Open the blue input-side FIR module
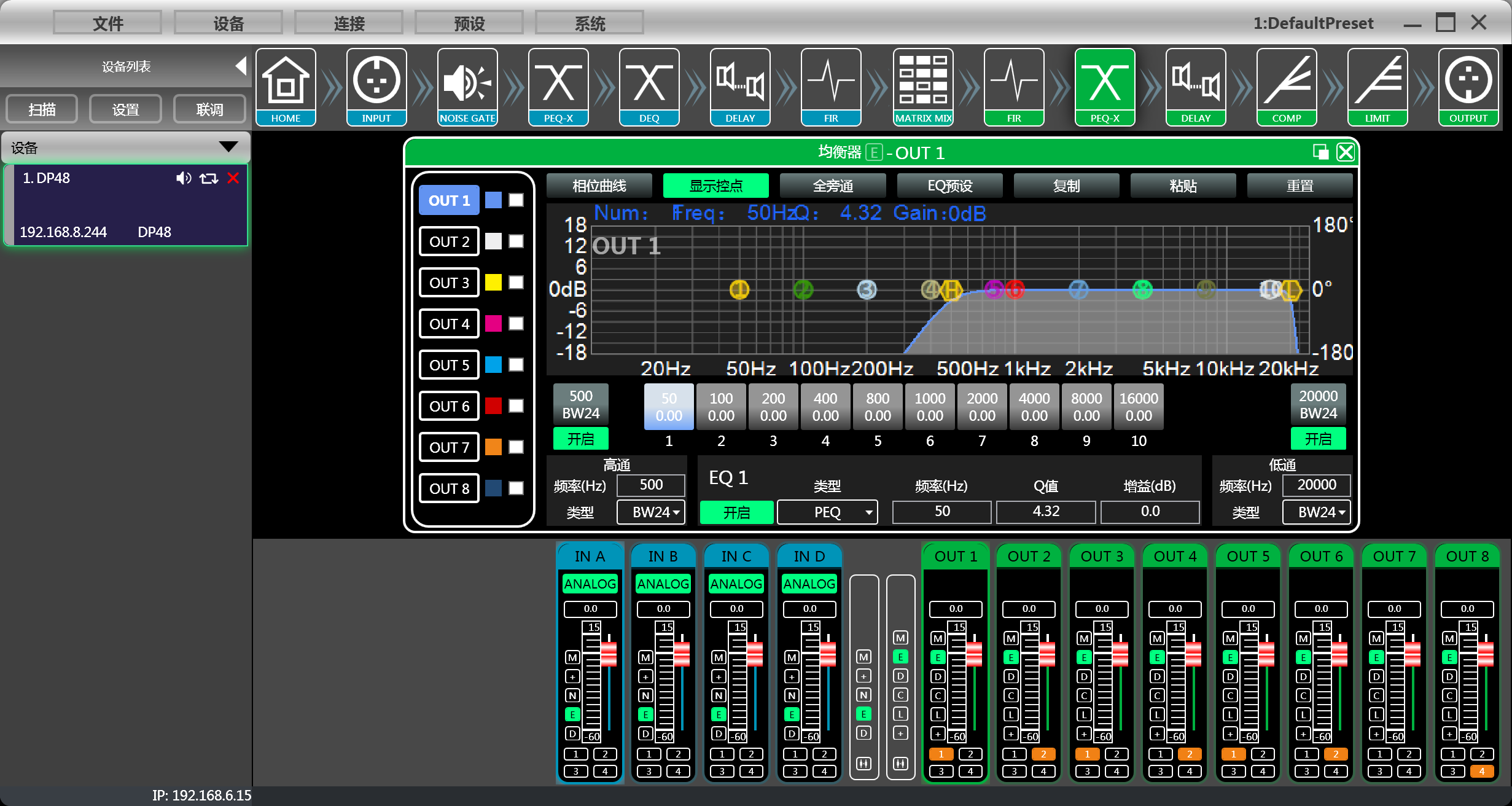The height and width of the screenshot is (806, 1512). (831, 87)
